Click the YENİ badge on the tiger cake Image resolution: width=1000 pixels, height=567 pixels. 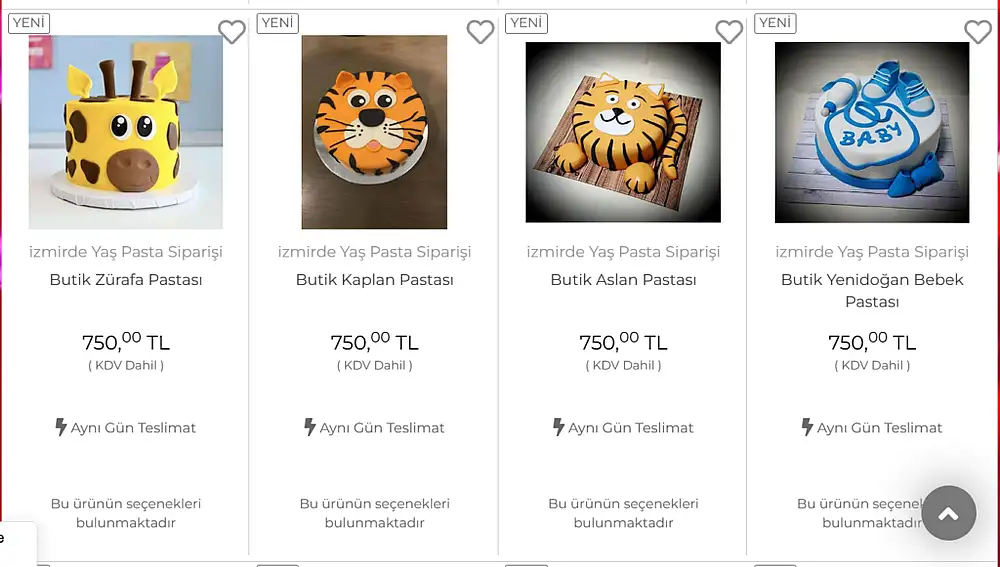tap(277, 23)
